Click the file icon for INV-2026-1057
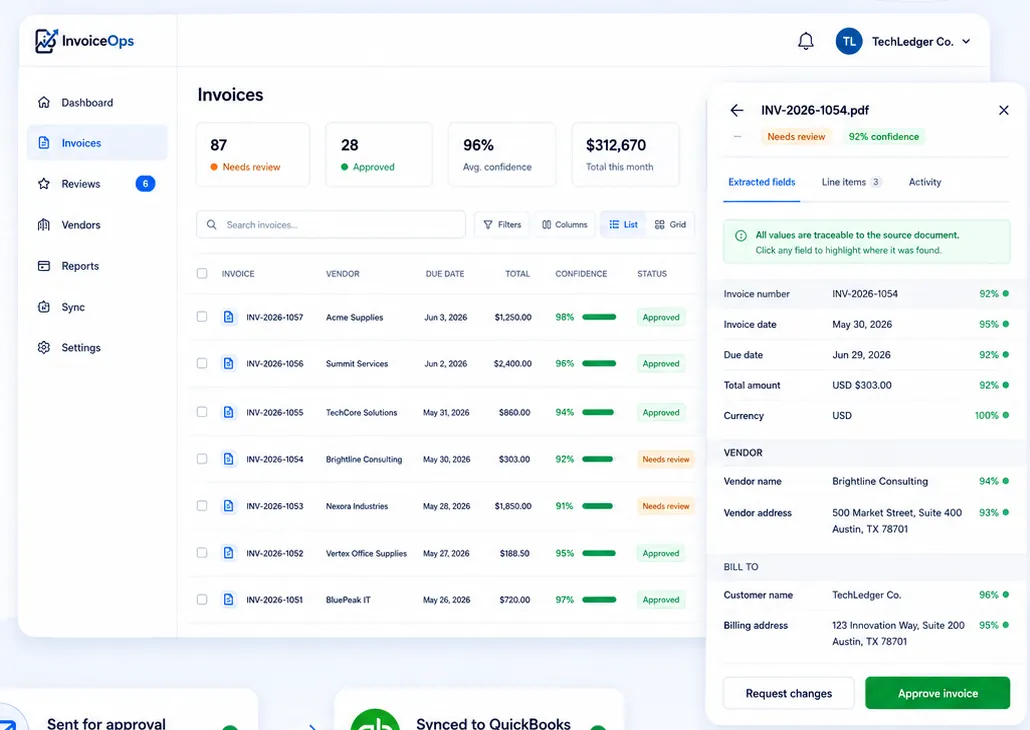Viewport: 1030px width, 730px height. pos(228,317)
